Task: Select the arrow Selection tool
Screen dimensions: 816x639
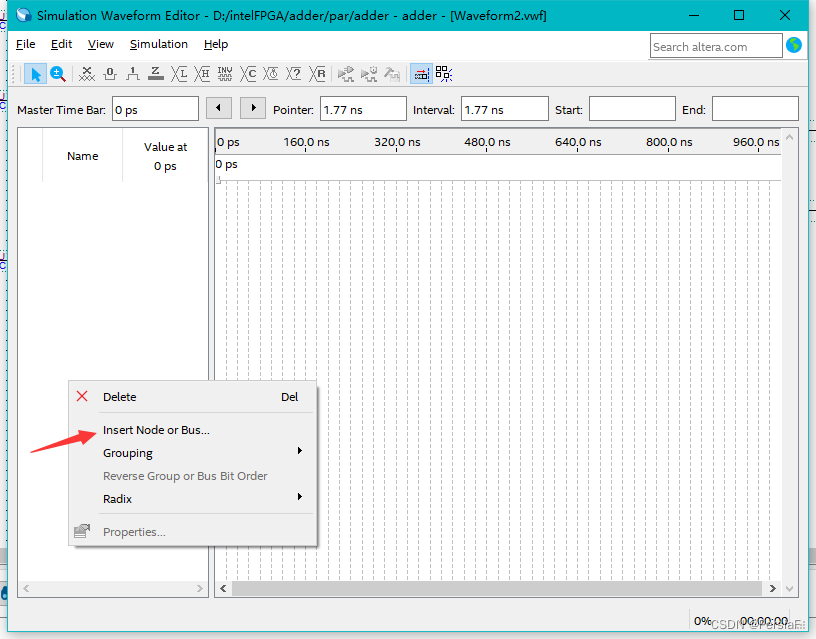Action: pos(35,74)
